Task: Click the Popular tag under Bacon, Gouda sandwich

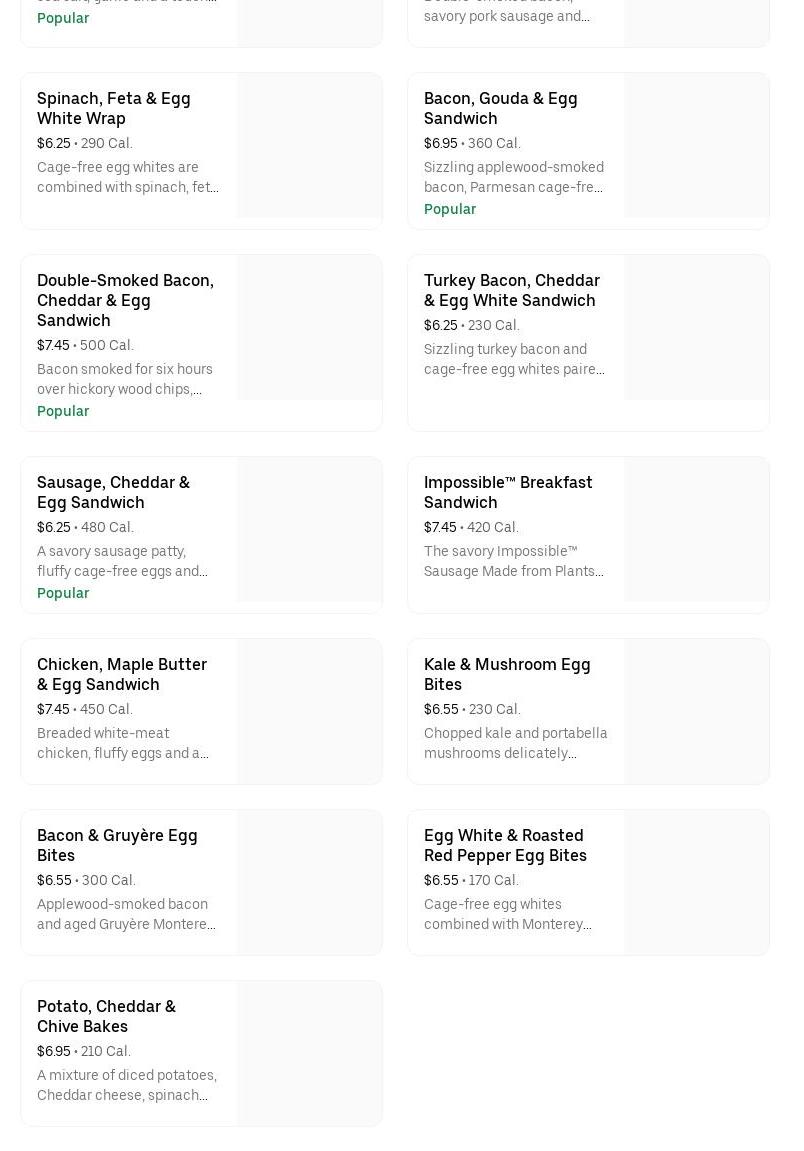Action: (x=449, y=209)
